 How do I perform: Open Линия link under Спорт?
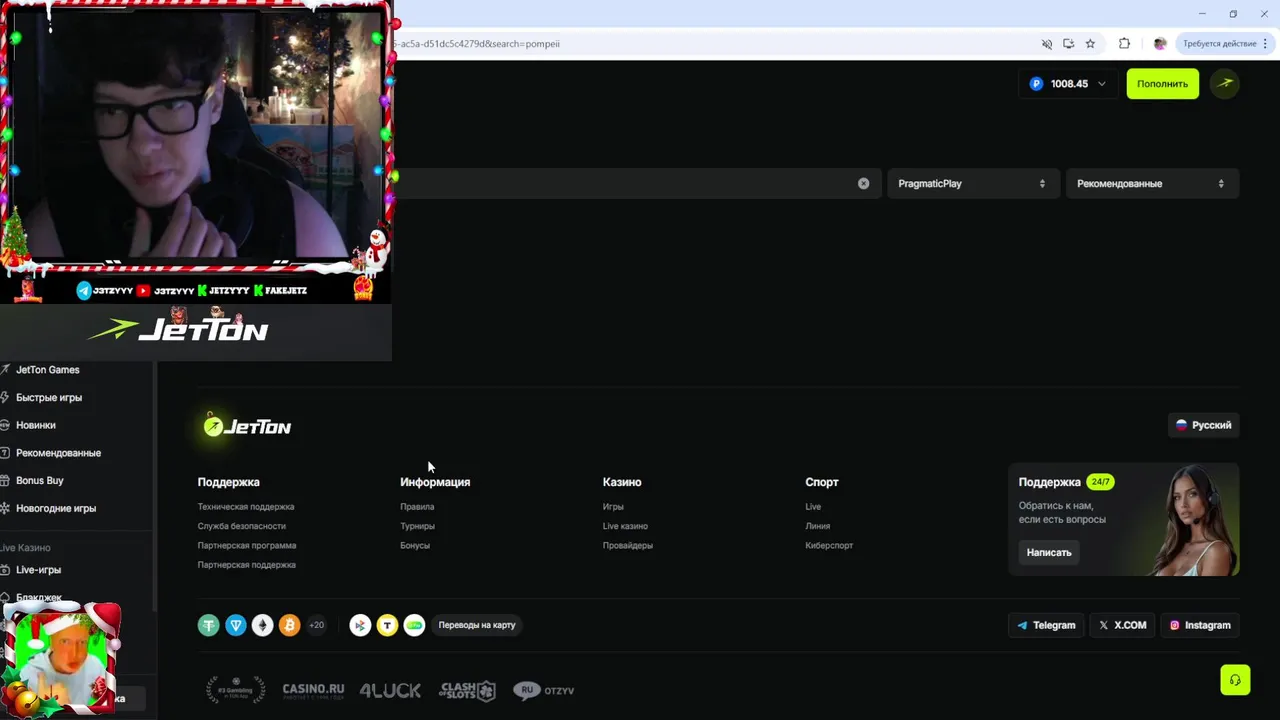(x=818, y=526)
